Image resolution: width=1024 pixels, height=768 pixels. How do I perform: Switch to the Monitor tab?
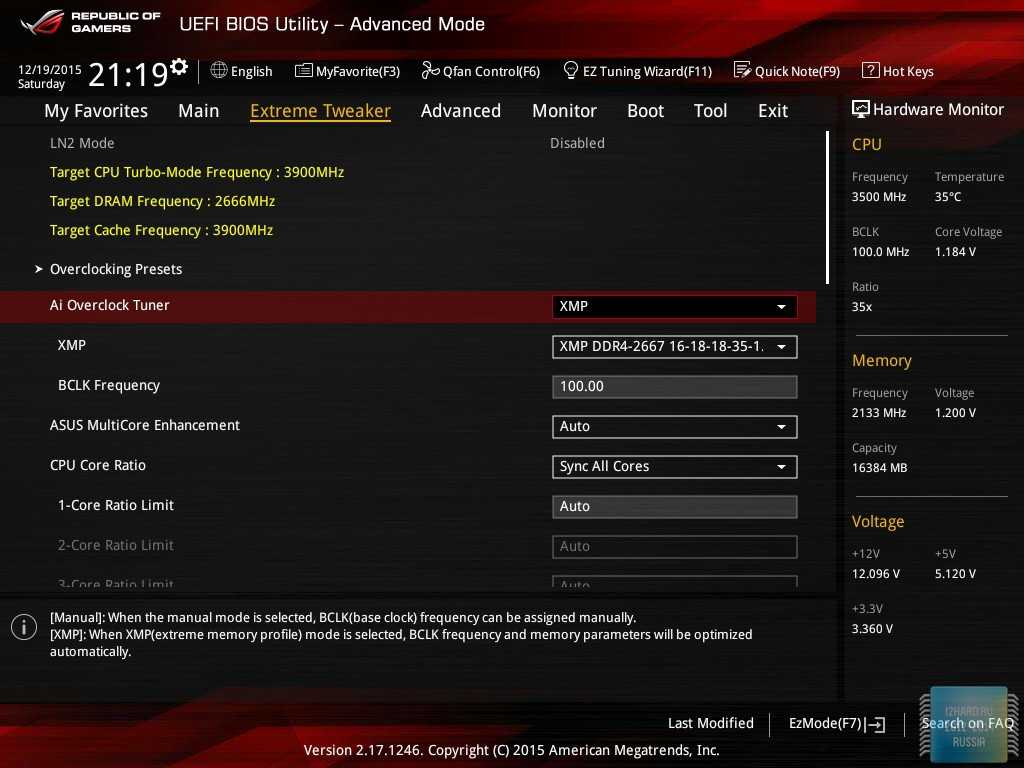click(564, 111)
